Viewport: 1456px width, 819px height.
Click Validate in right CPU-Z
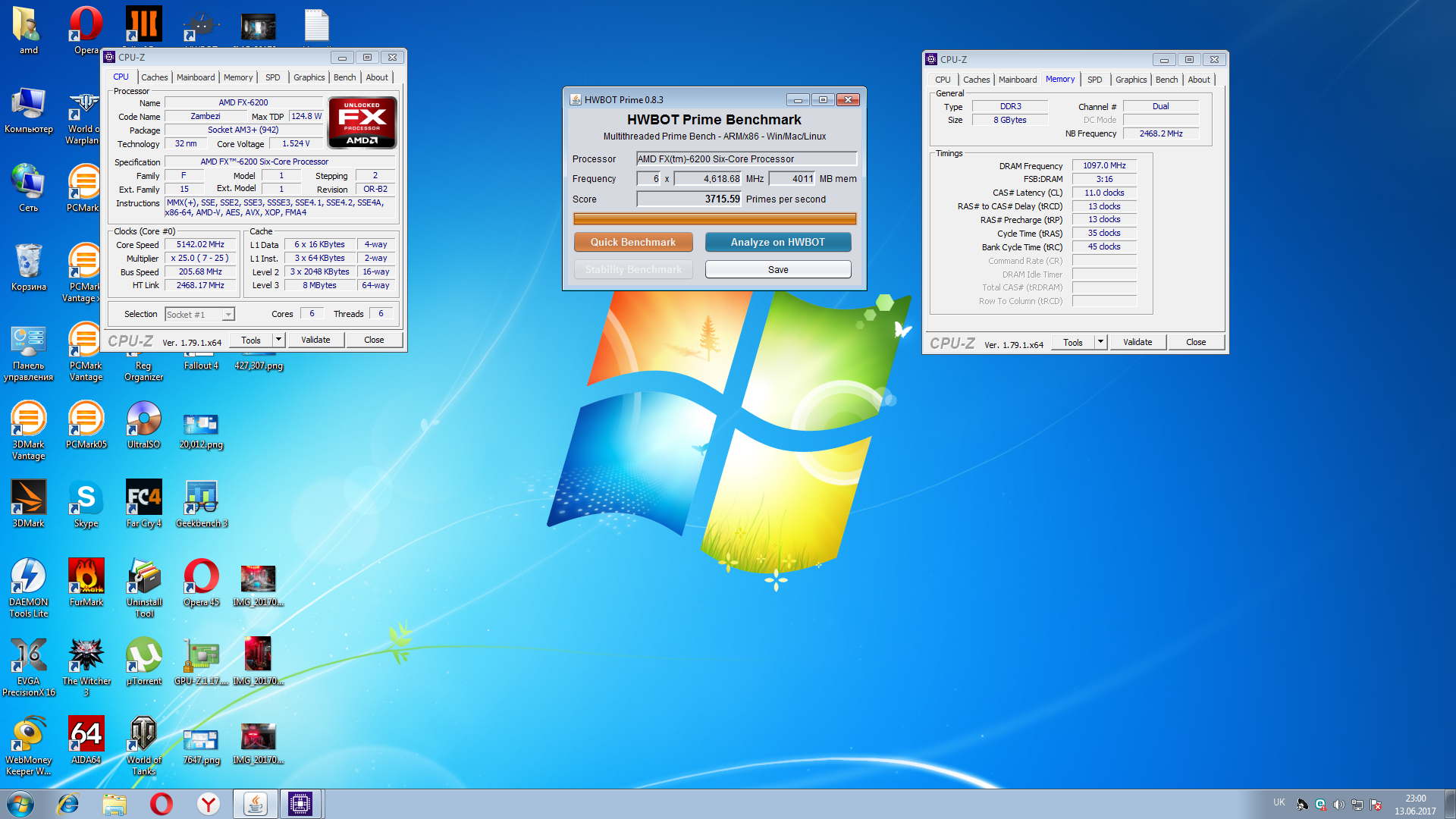(1137, 342)
